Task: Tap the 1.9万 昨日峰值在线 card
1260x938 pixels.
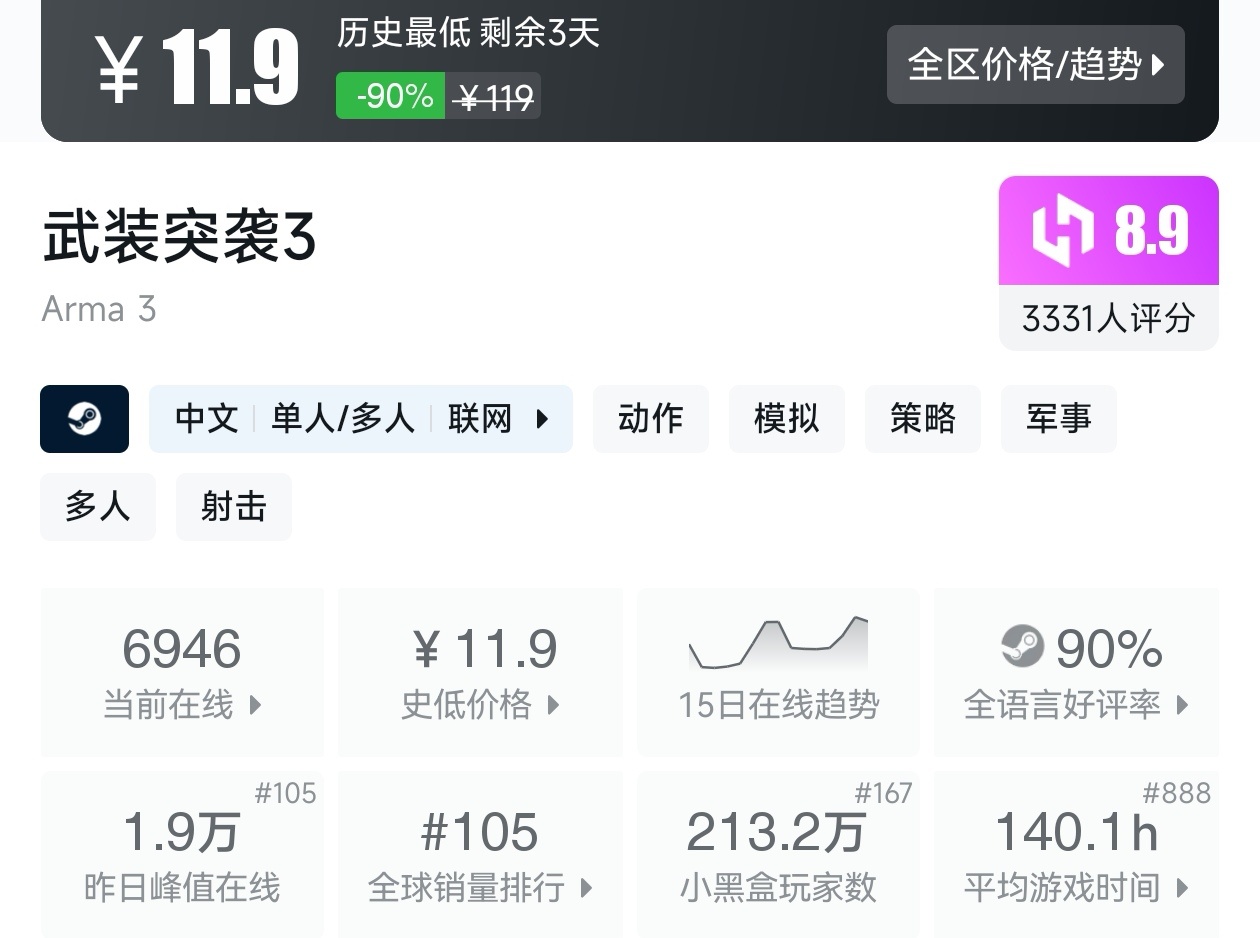Action: pyautogui.click(x=182, y=854)
